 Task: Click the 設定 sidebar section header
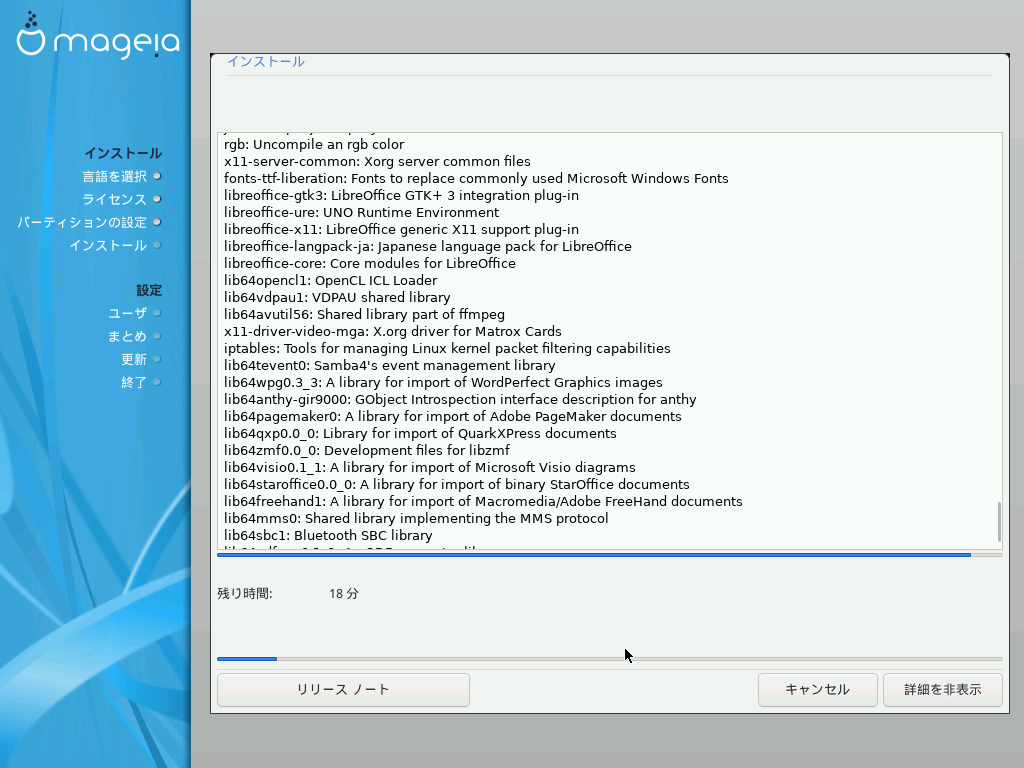coord(149,290)
